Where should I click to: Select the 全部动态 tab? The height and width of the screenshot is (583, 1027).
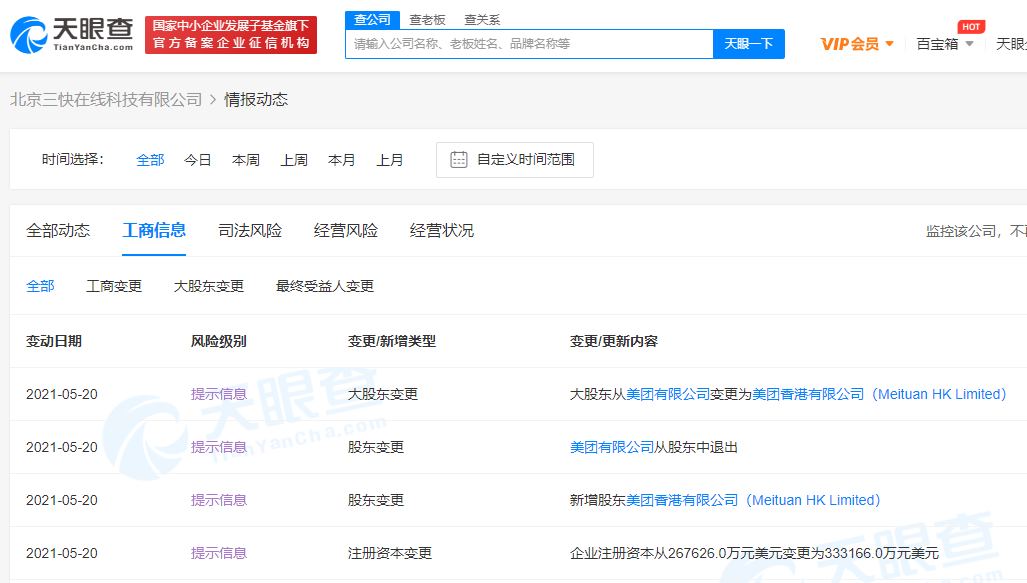coord(58,231)
